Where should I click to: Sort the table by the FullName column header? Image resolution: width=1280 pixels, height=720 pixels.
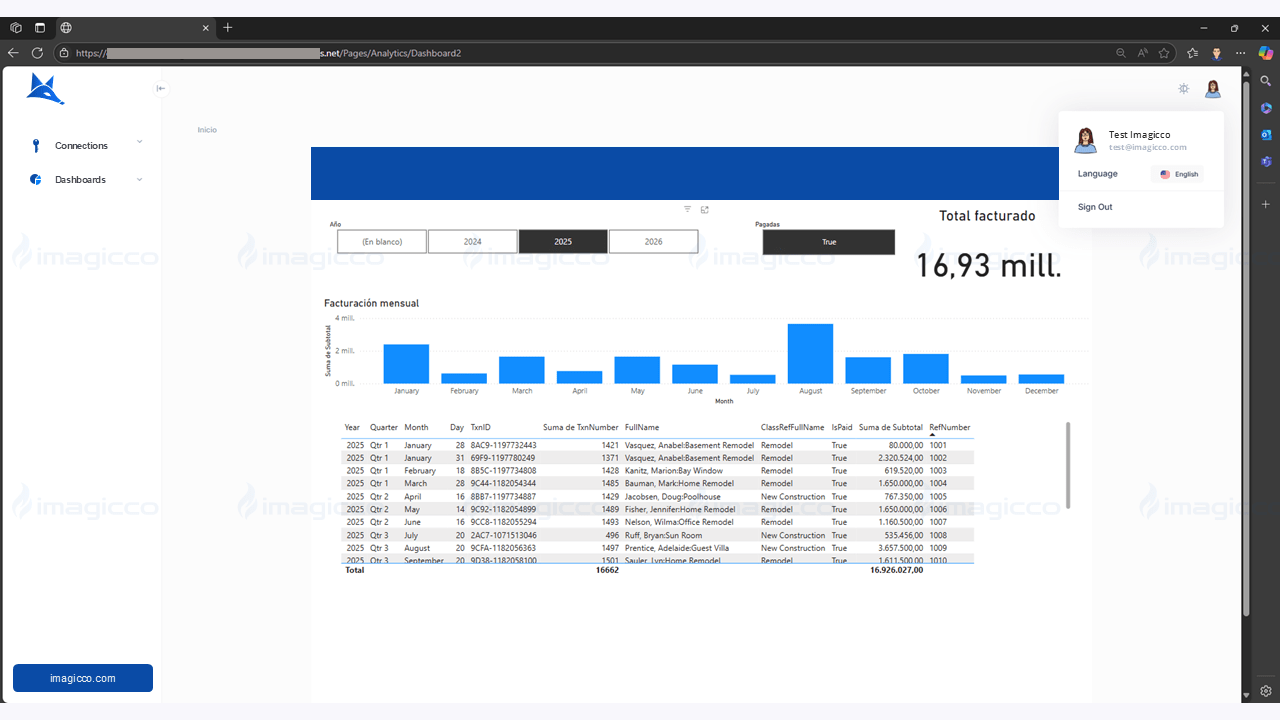tap(642, 428)
